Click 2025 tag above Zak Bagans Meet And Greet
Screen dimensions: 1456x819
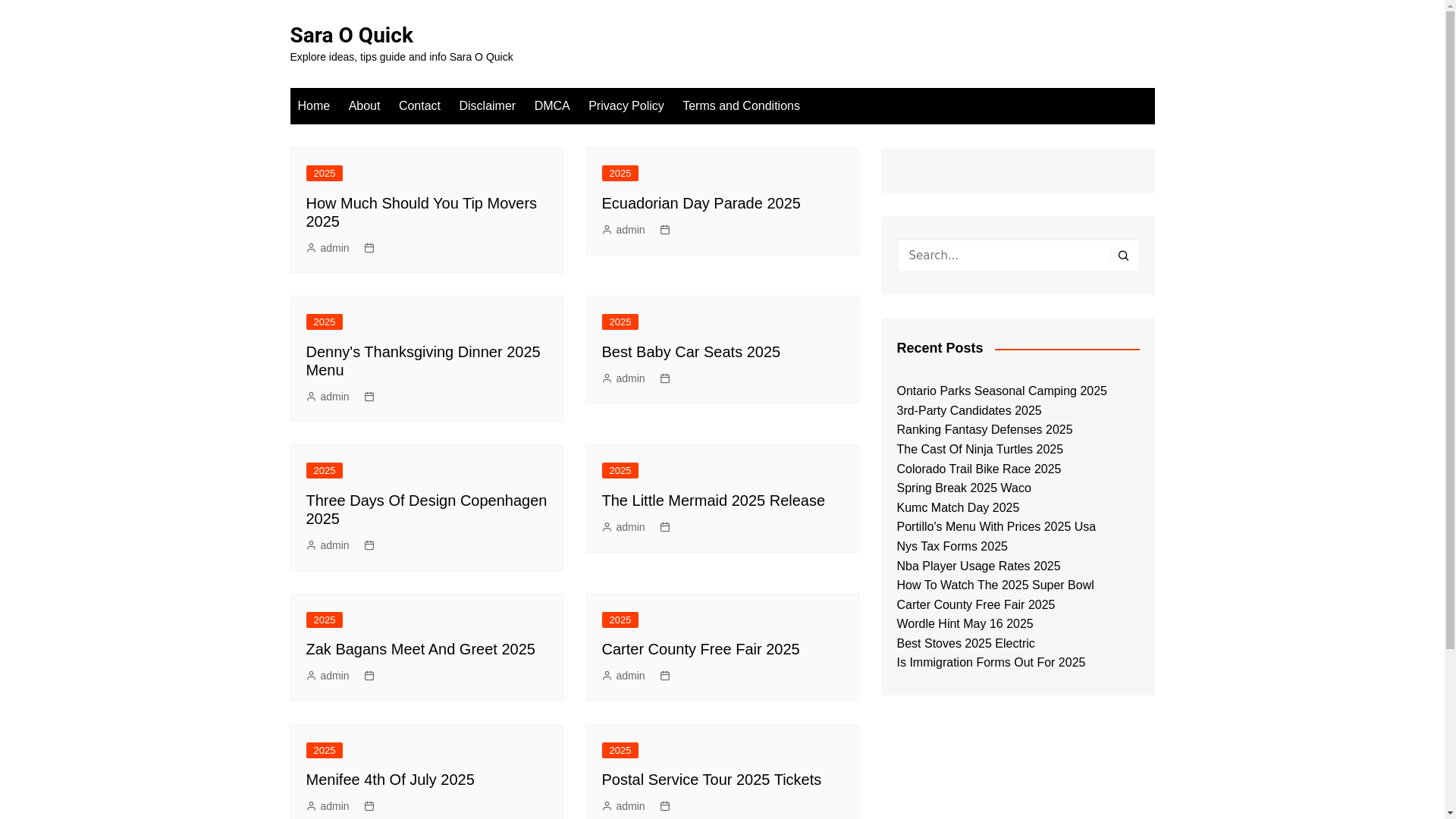(325, 620)
